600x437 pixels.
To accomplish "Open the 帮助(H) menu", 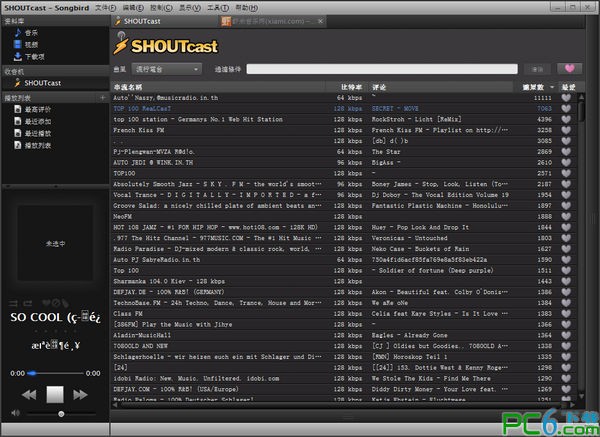I will [246, 8].
